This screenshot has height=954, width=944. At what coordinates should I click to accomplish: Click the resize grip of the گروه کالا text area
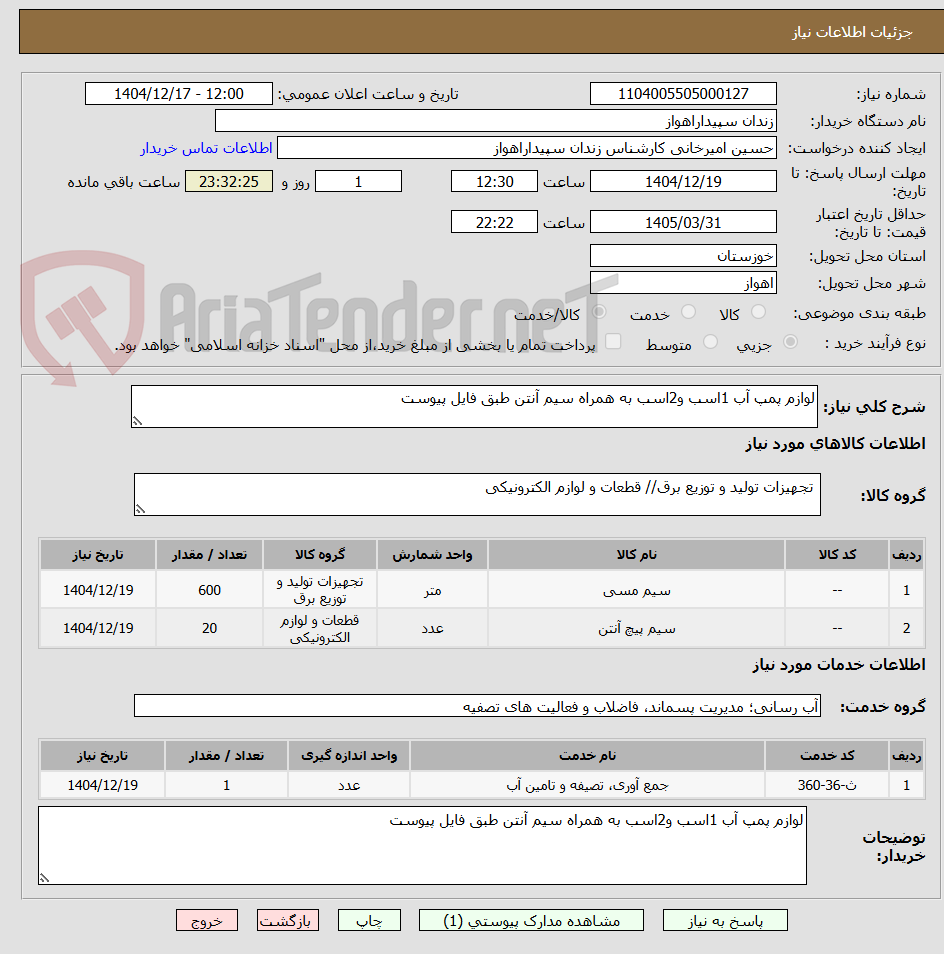141,509
